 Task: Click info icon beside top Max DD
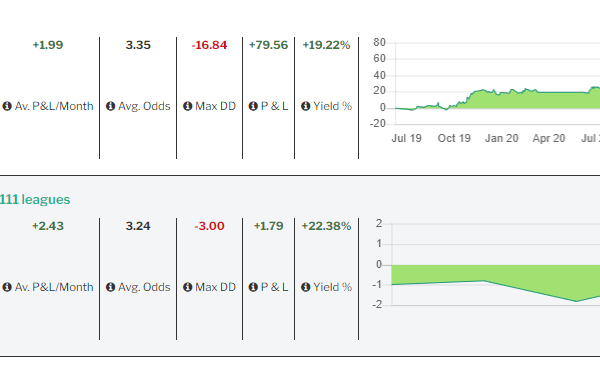pyautogui.click(x=188, y=106)
